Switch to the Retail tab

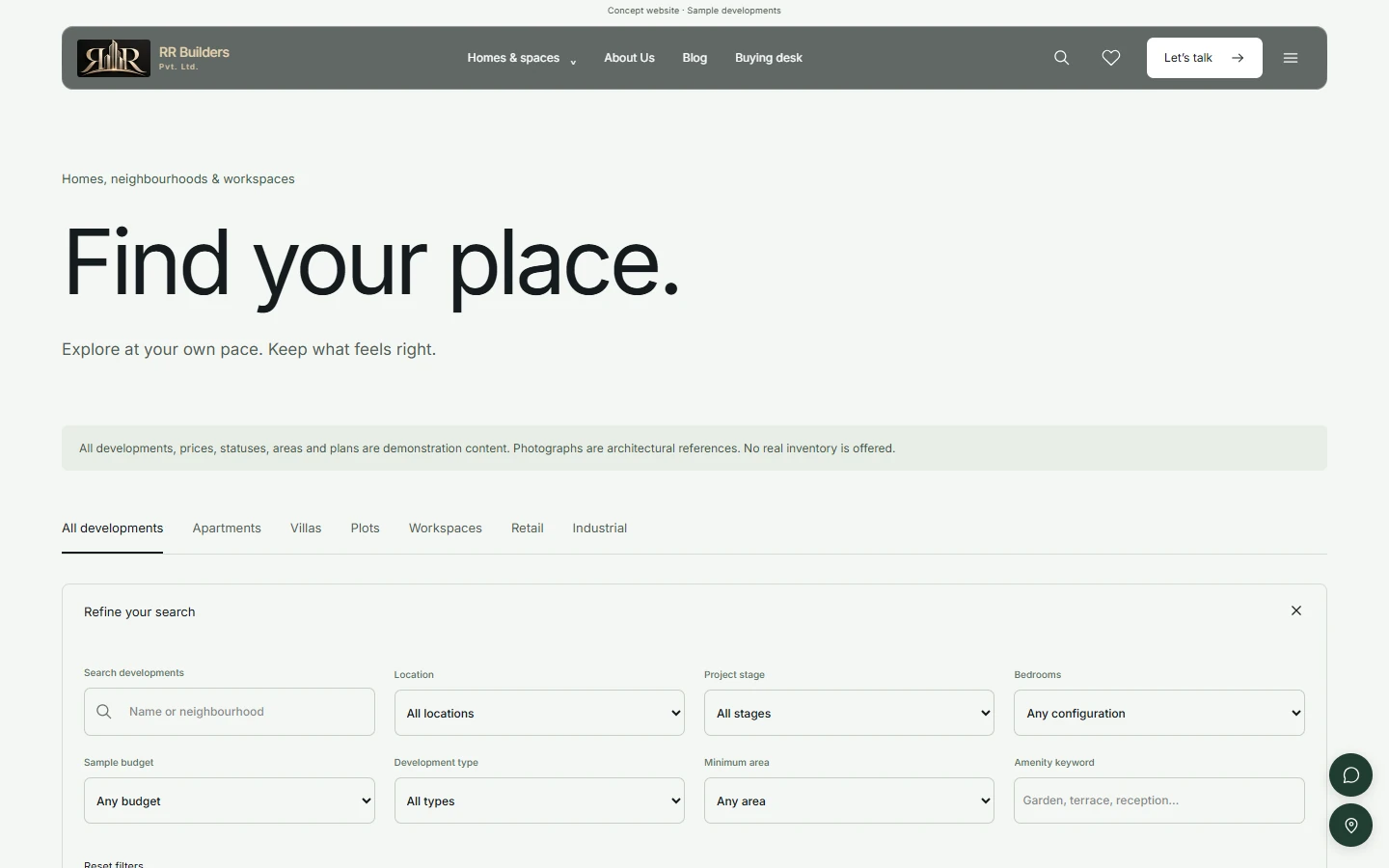528,528
